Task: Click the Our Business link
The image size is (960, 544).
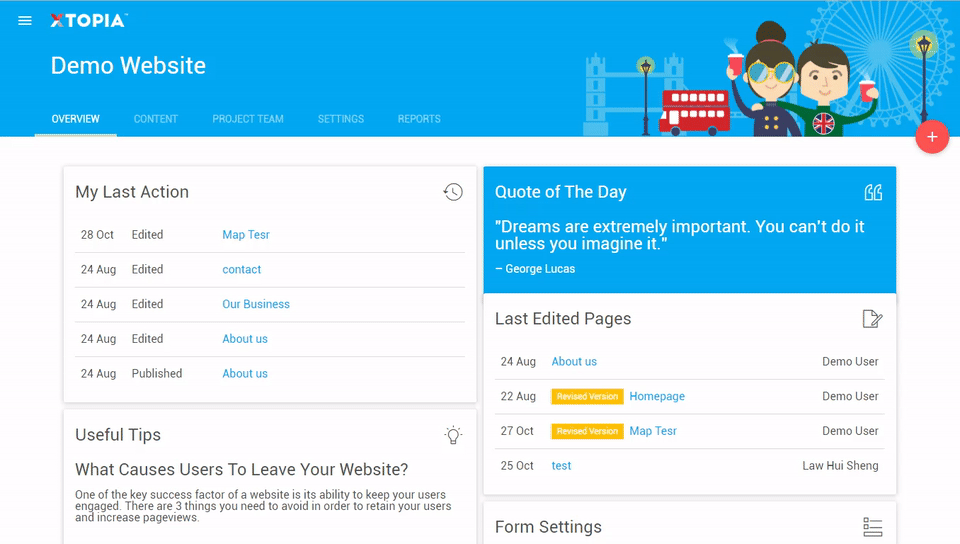Action: [x=256, y=305]
